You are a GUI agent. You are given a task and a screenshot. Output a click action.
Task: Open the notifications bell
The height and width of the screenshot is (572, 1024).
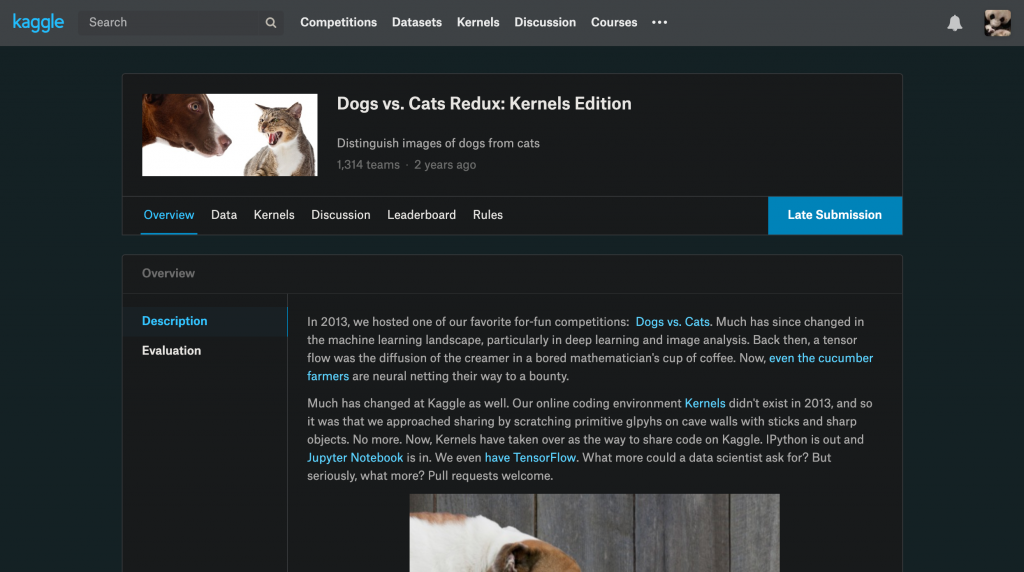954,23
